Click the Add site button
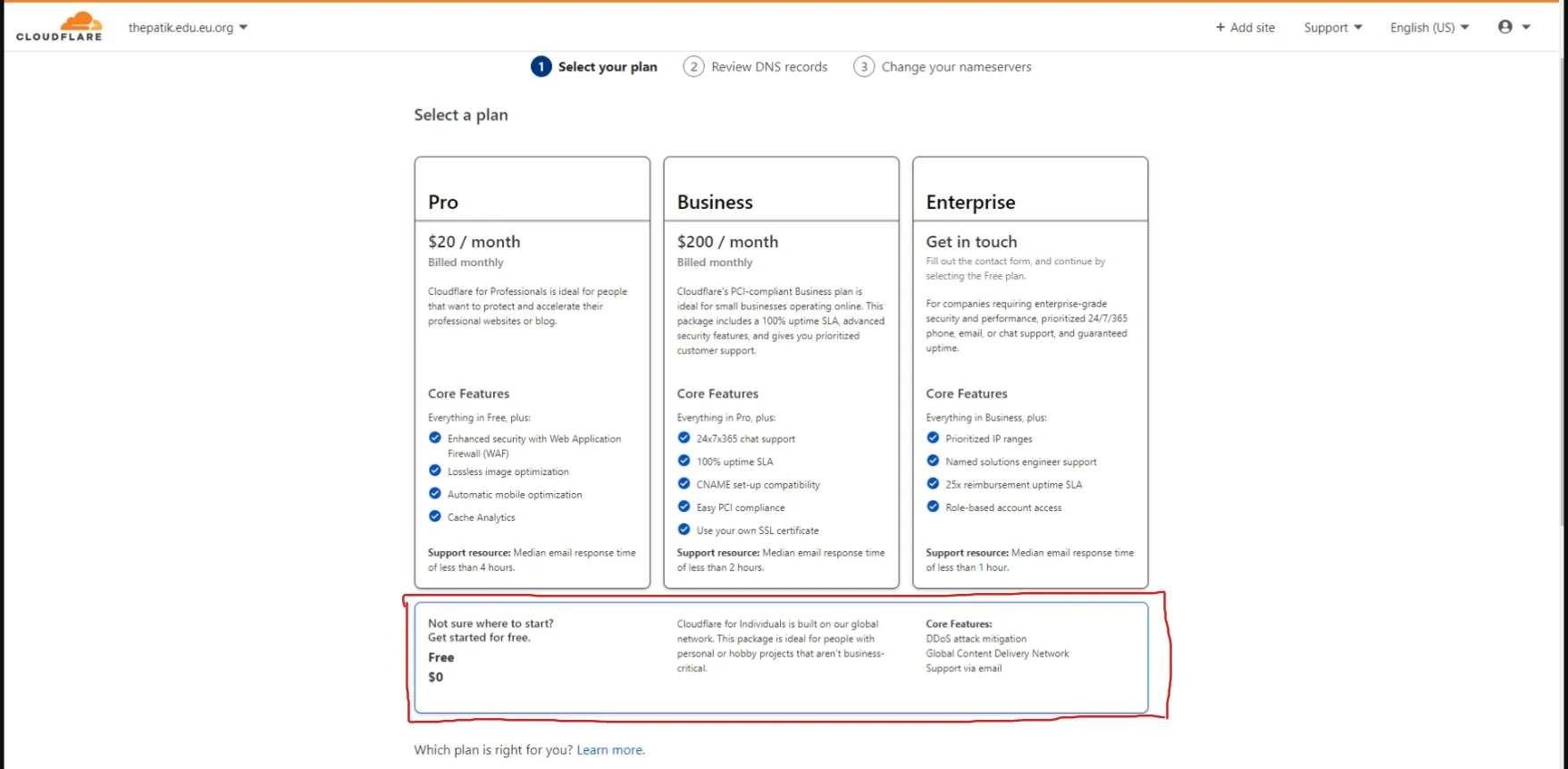Viewport: 1568px width, 769px height. (x=1245, y=28)
